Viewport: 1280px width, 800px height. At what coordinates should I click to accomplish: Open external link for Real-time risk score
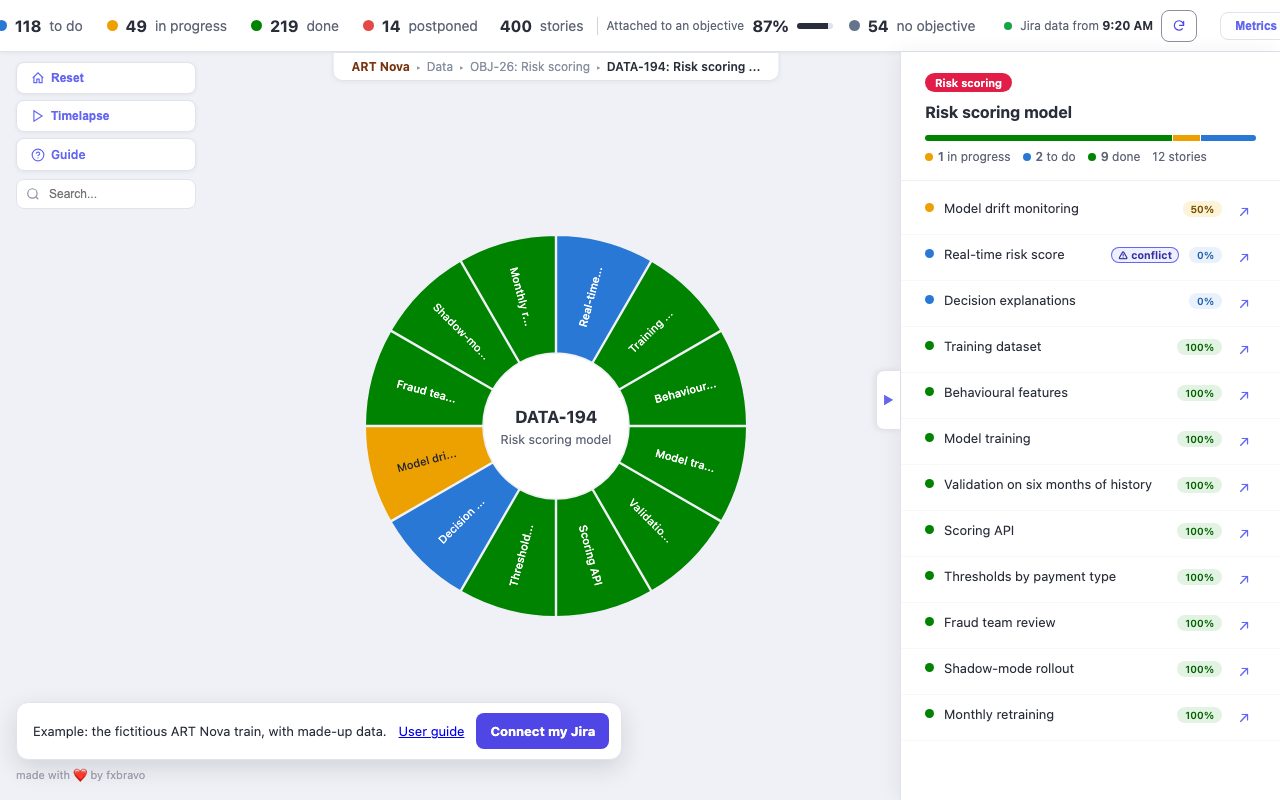[x=1244, y=257]
